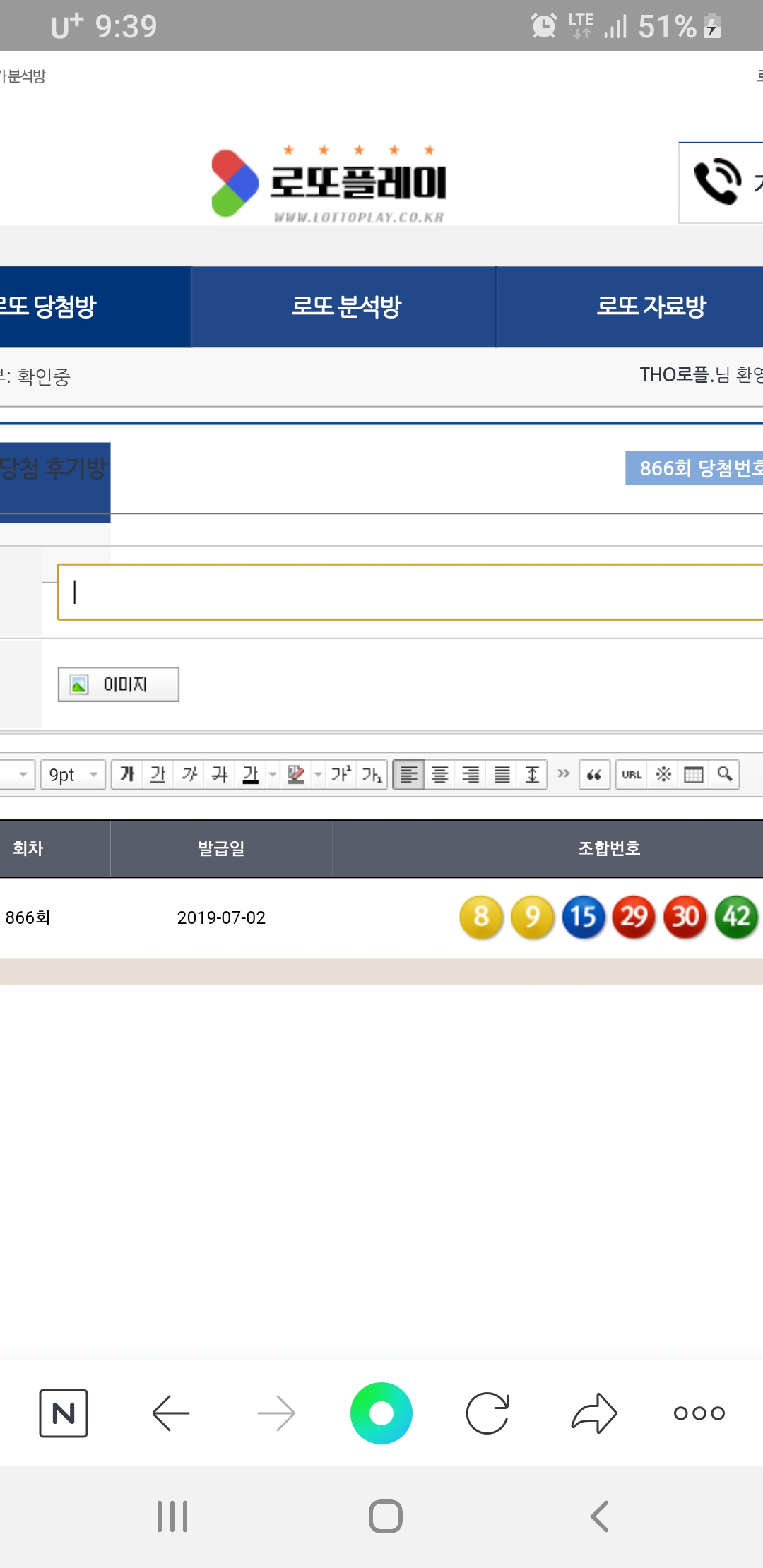The height and width of the screenshot is (1568, 763).
Task: Toggle strikethrough formatting in editor toolbar
Action: (x=220, y=775)
